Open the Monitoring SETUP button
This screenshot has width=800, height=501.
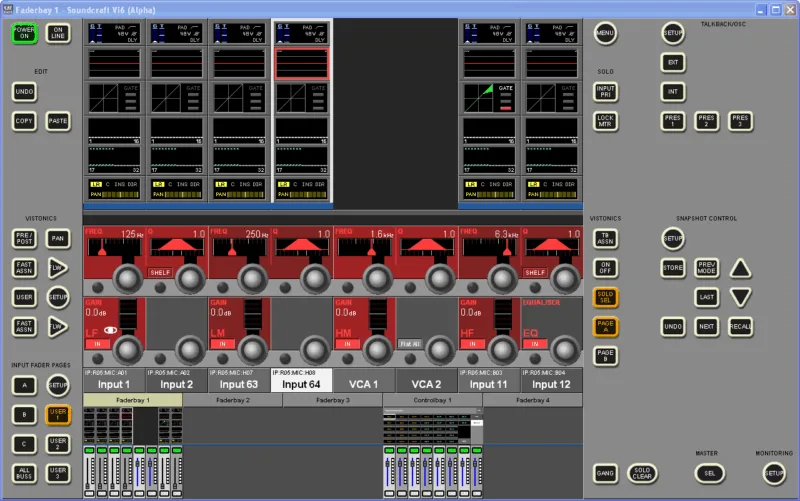coord(774,473)
